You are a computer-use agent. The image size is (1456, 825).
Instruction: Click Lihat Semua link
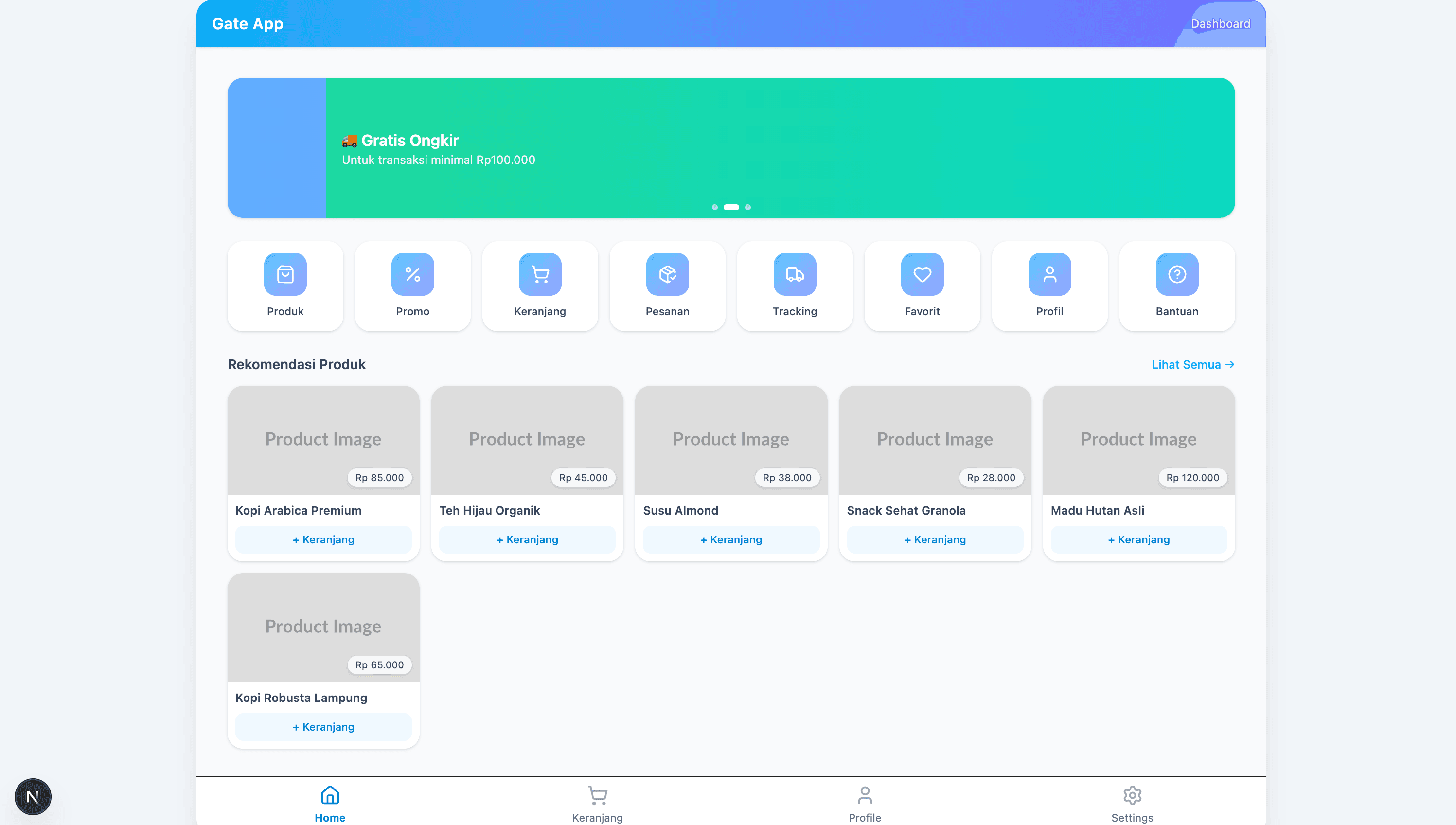click(1192, 364)
